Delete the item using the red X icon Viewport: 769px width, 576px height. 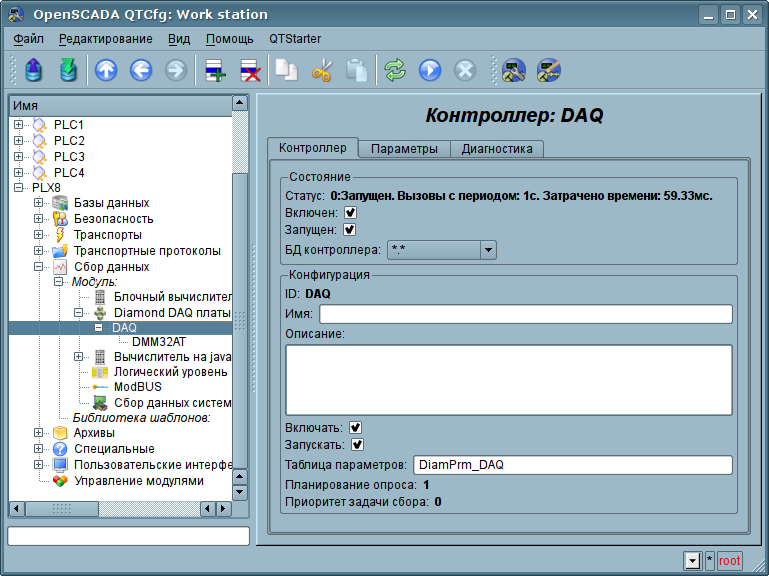(x=250, y=70)
